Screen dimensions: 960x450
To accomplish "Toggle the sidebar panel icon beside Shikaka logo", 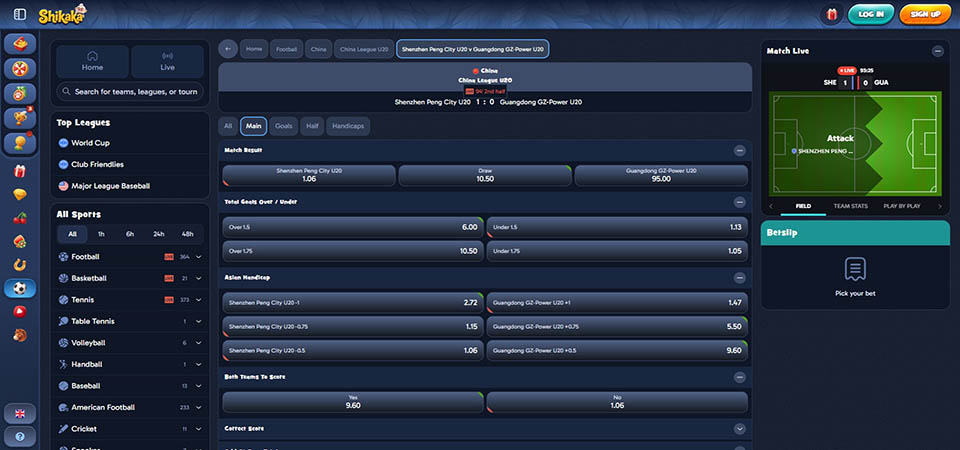I will click(x=20, y=14).
